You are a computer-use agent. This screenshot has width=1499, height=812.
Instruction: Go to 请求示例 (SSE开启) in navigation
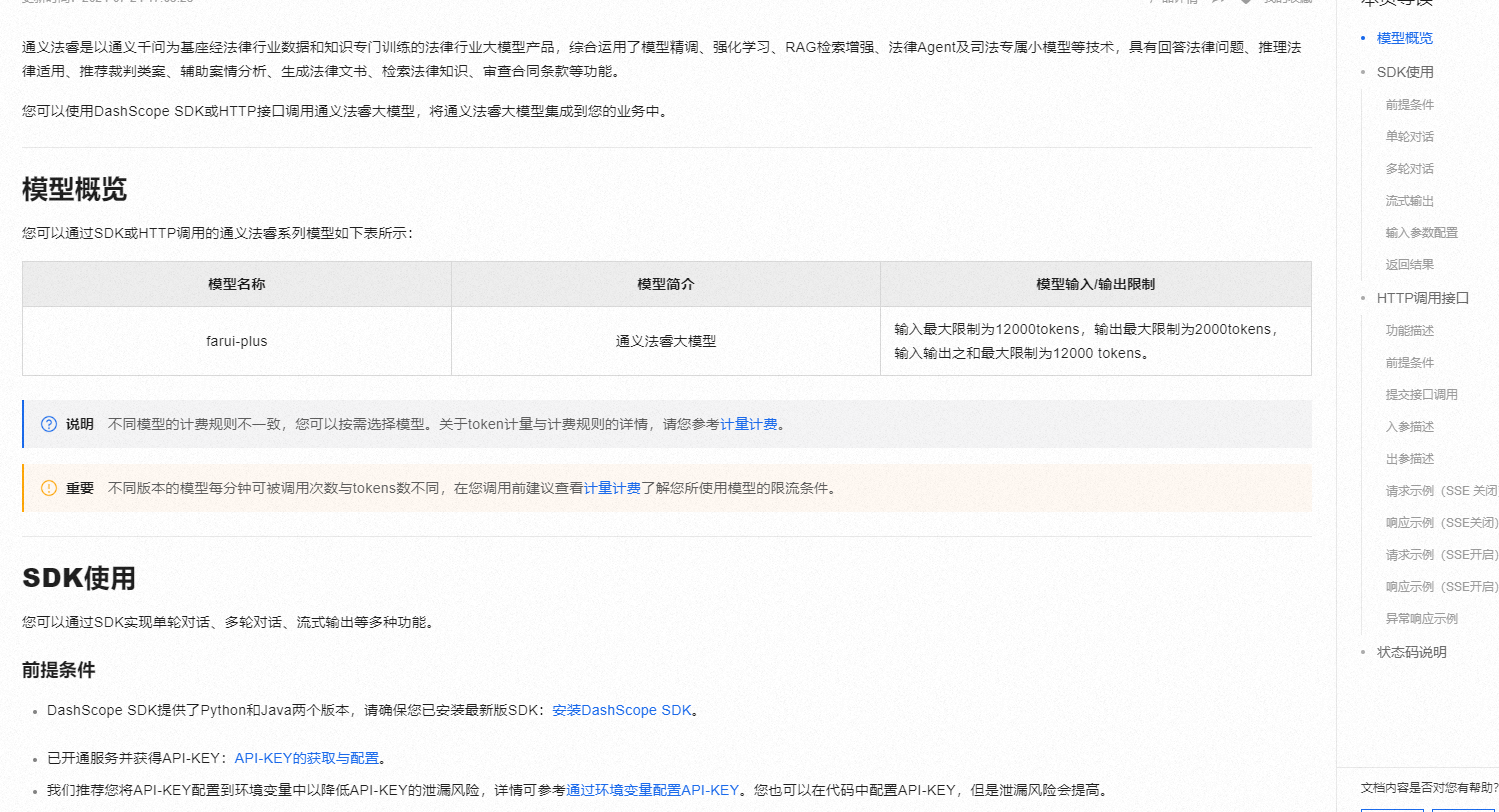pyautogui.click(x=1442, y=554)
